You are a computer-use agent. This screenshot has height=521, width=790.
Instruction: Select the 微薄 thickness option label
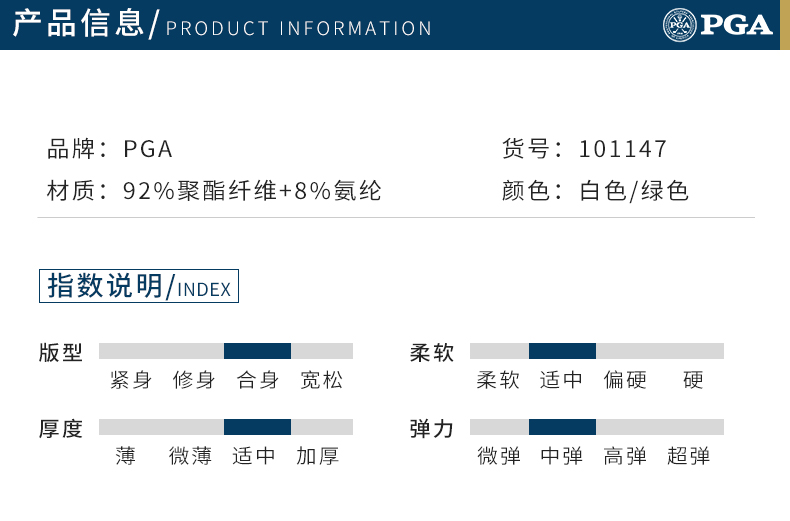[x=190, y=456]
